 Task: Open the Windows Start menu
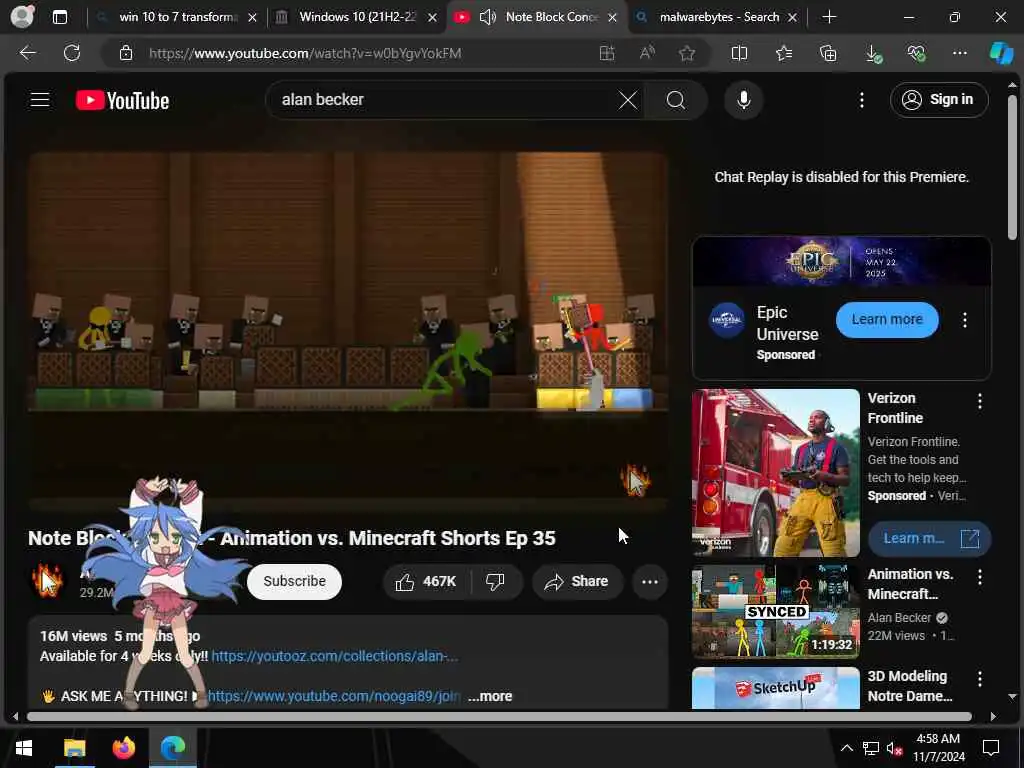(x=24, y=748)
